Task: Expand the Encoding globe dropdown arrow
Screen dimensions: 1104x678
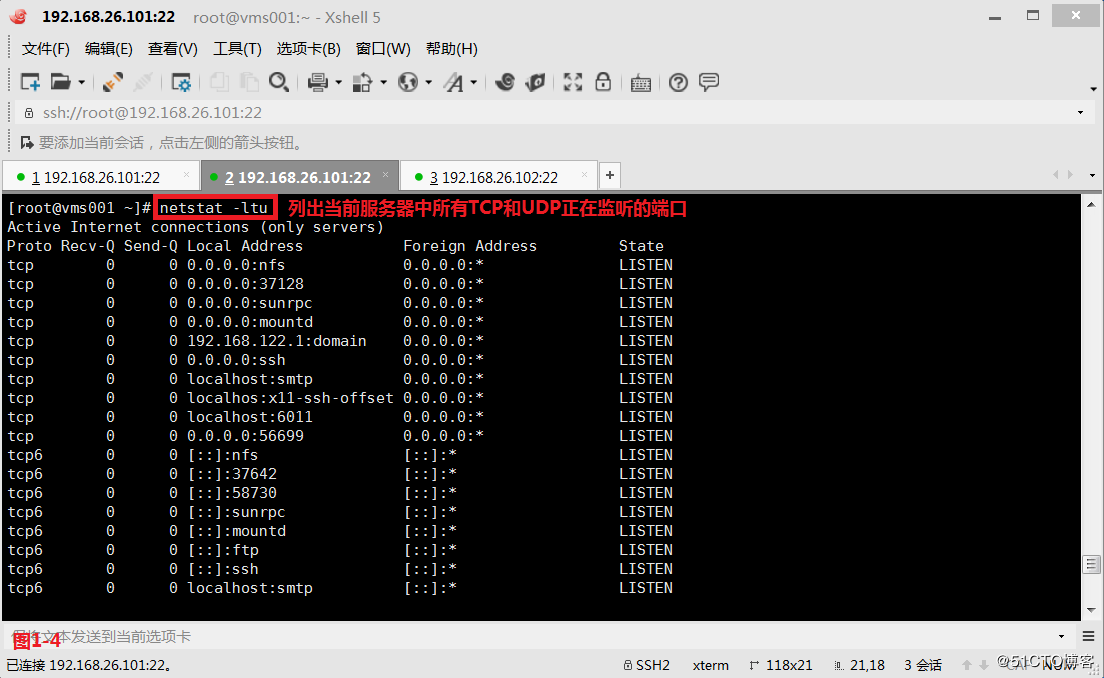Action: [428, 83]
